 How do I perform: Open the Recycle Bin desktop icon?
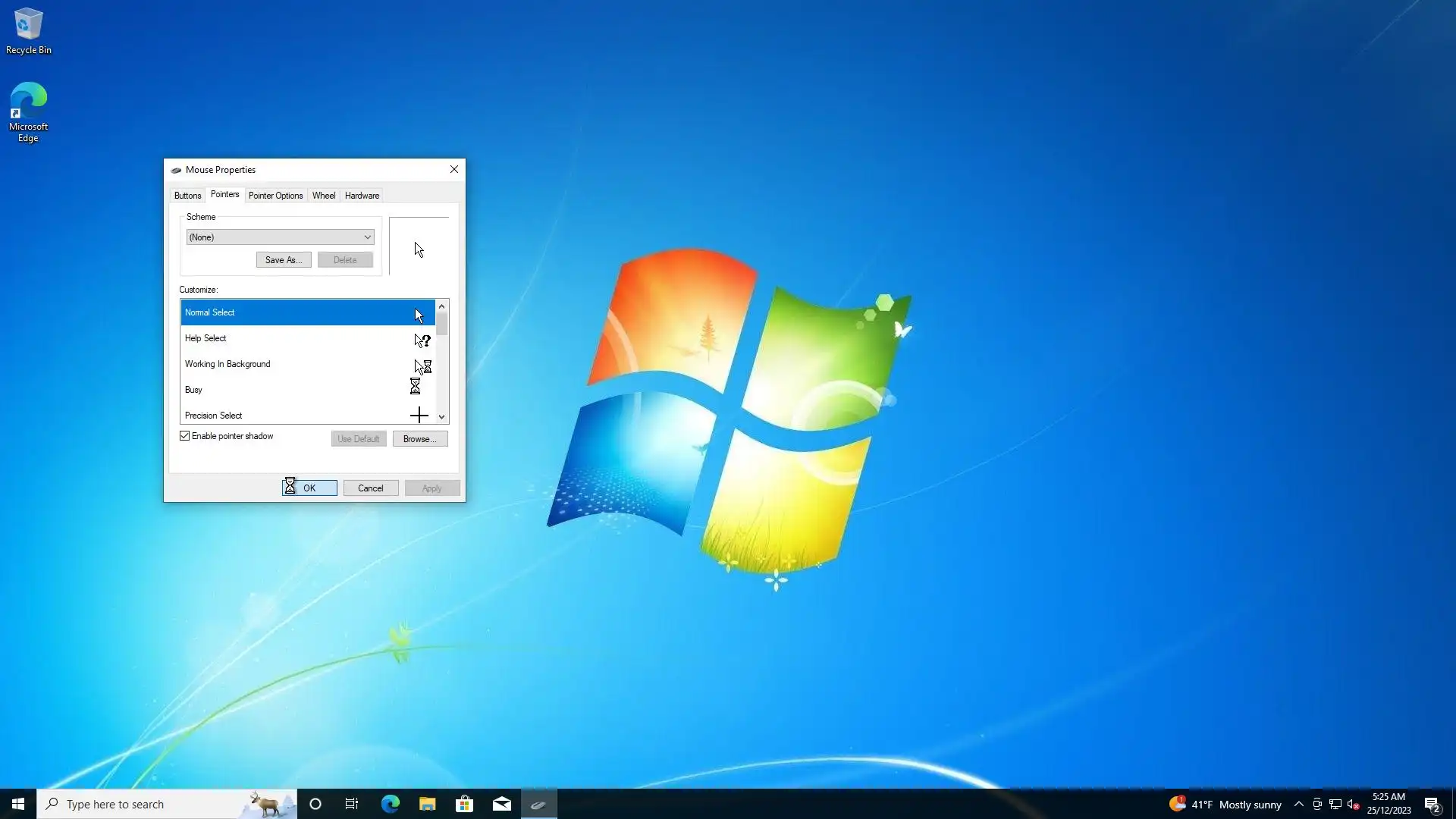pos(28,31)
